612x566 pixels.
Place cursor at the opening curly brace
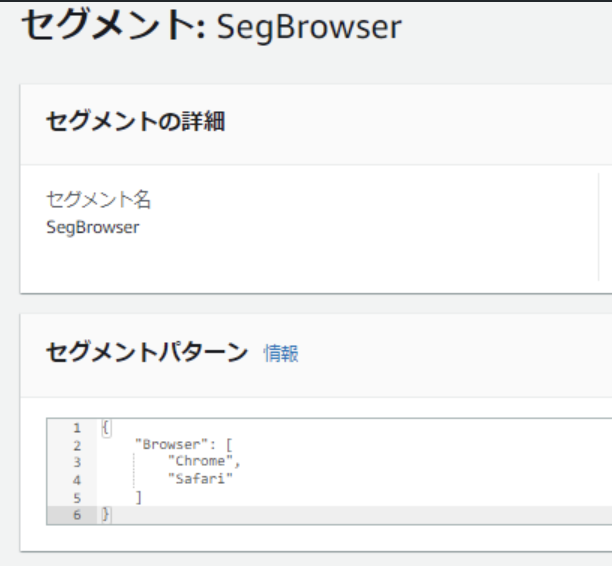click(106, 427)
